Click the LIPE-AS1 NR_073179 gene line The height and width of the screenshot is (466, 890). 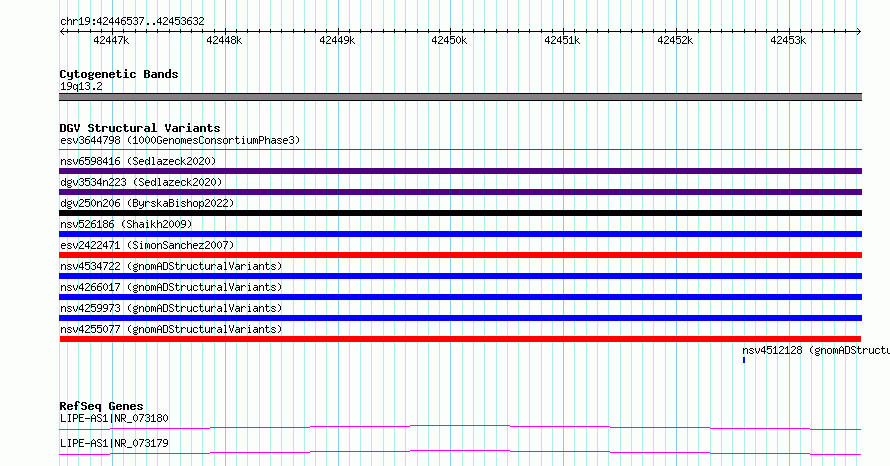[x=460, y=452]
